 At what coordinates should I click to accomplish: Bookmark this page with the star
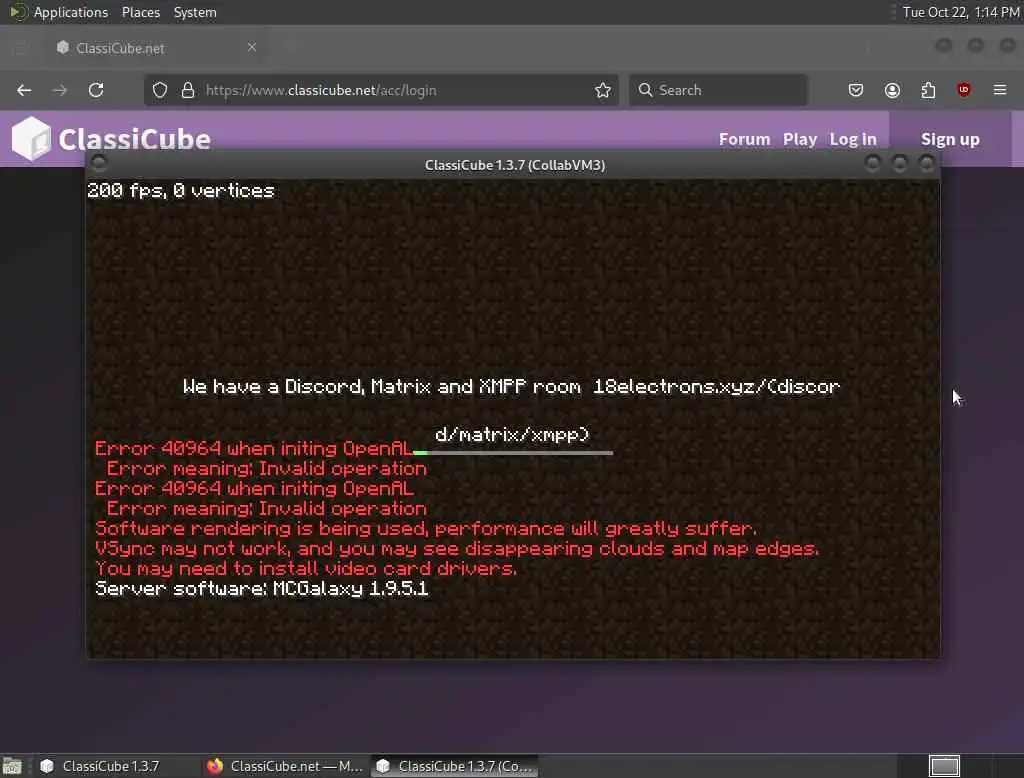point(603,90)
